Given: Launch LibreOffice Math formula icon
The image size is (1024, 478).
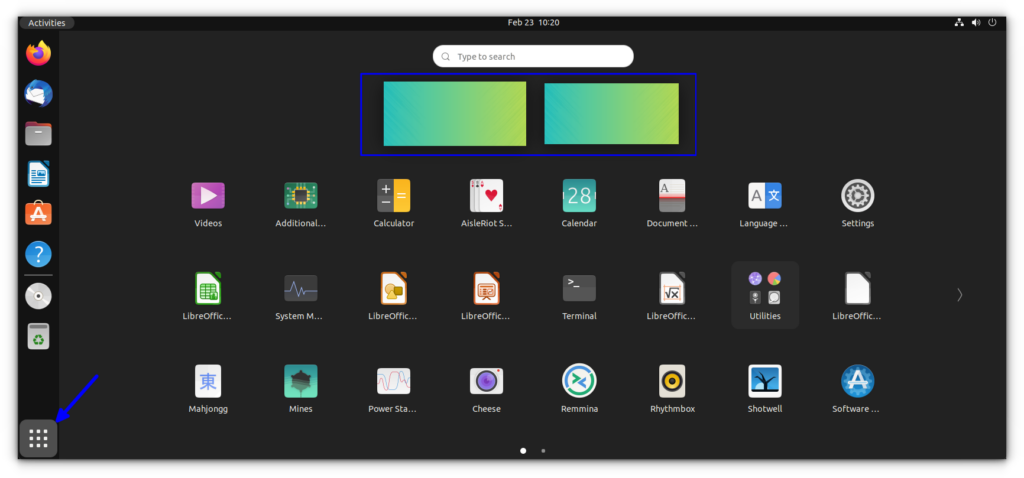Looking at the screenshot, I should 672,289.
